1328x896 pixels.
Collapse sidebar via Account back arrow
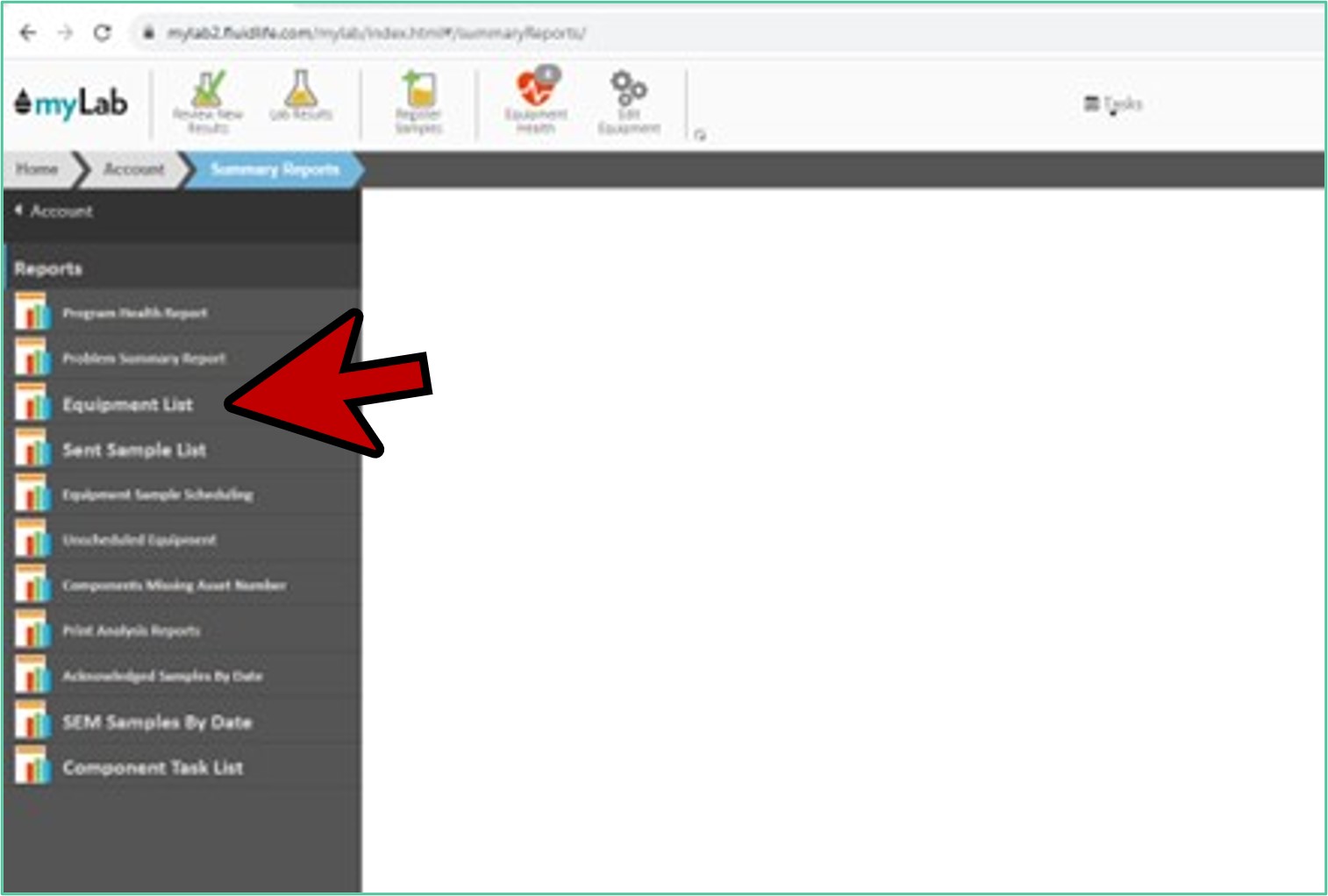click(x=53, y=211)
